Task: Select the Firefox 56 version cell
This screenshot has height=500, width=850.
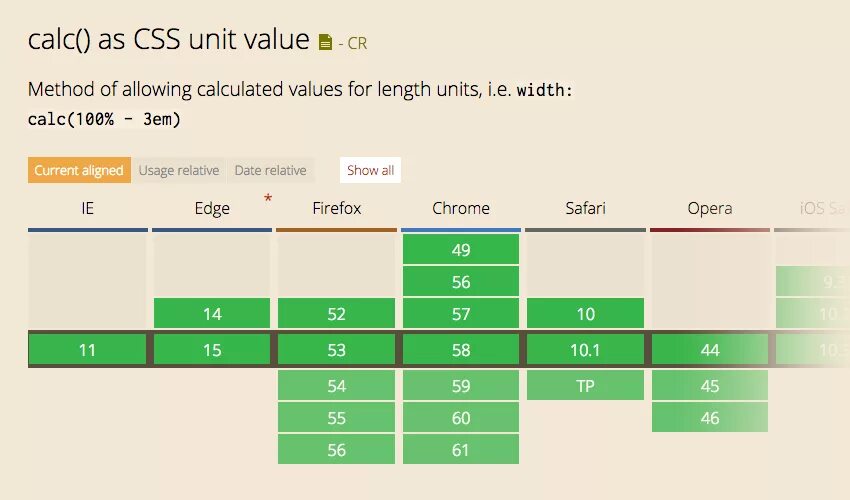Action: pos(337,450)
